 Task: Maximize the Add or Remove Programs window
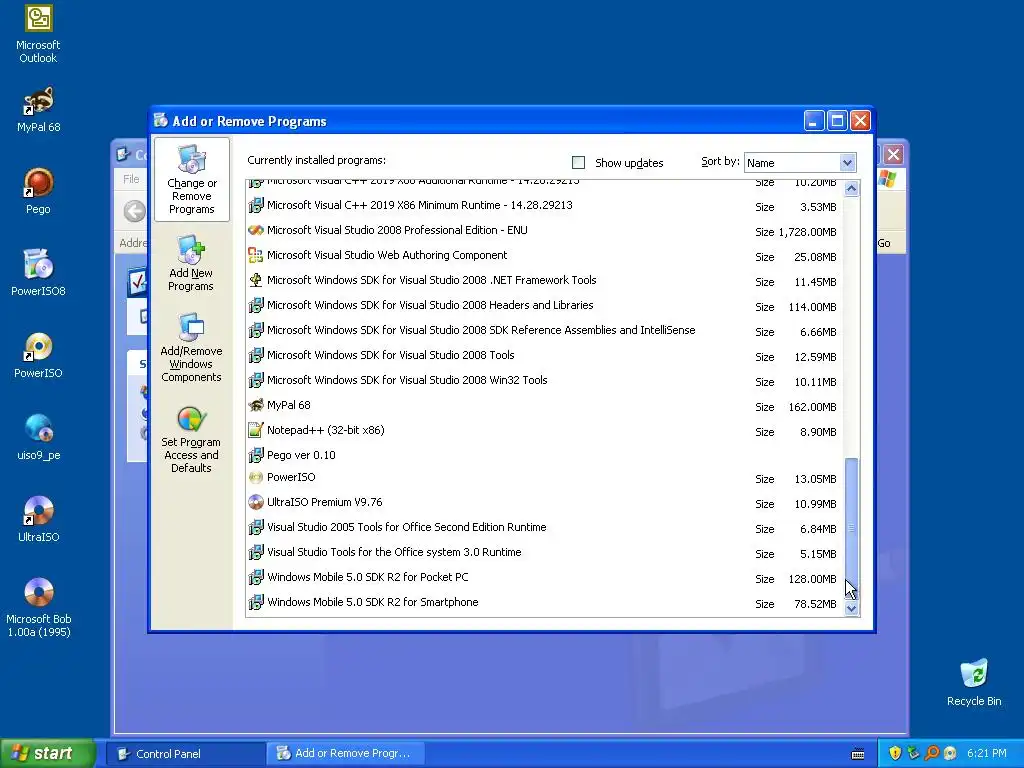837,121
